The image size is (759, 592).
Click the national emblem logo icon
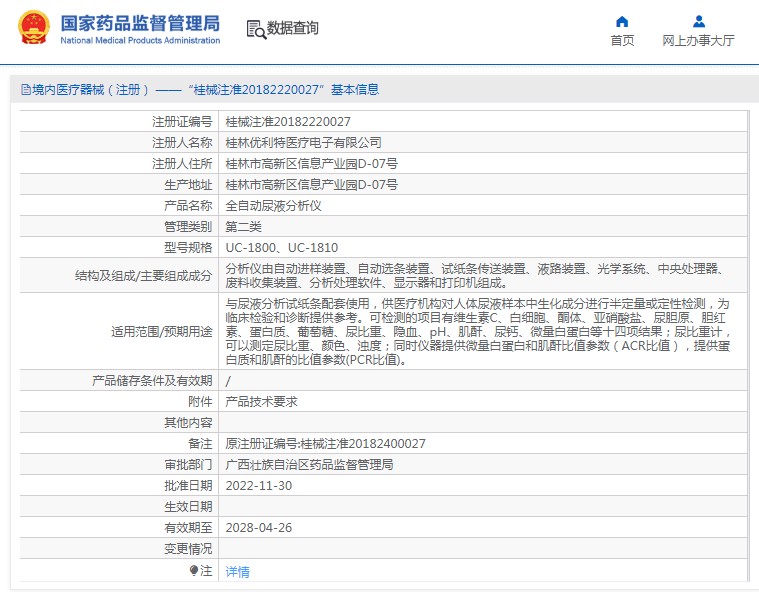pyautogui.click(x=34, y=28)
